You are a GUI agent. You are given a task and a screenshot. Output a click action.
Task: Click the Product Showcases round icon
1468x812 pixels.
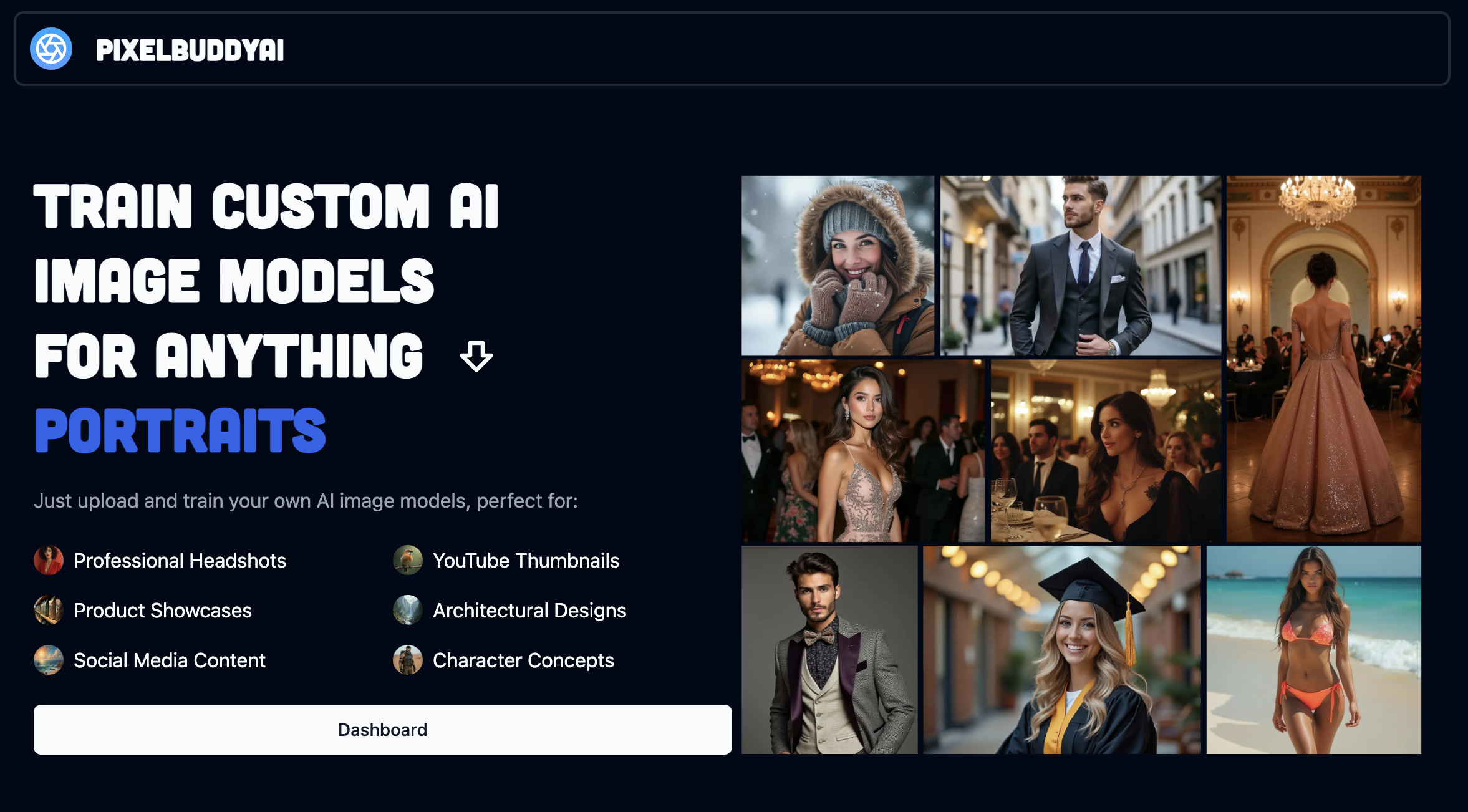coord(49,610)
